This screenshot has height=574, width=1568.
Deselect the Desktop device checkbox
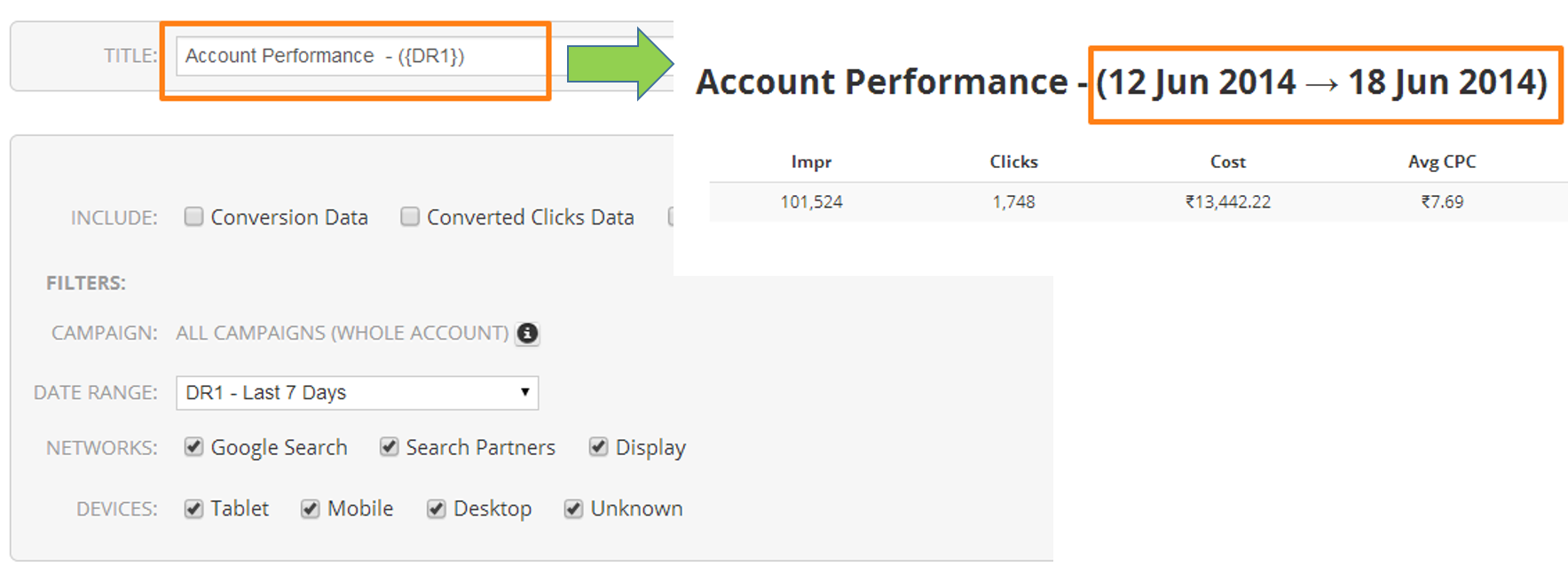pyautogui.click(x=436, y=508)
